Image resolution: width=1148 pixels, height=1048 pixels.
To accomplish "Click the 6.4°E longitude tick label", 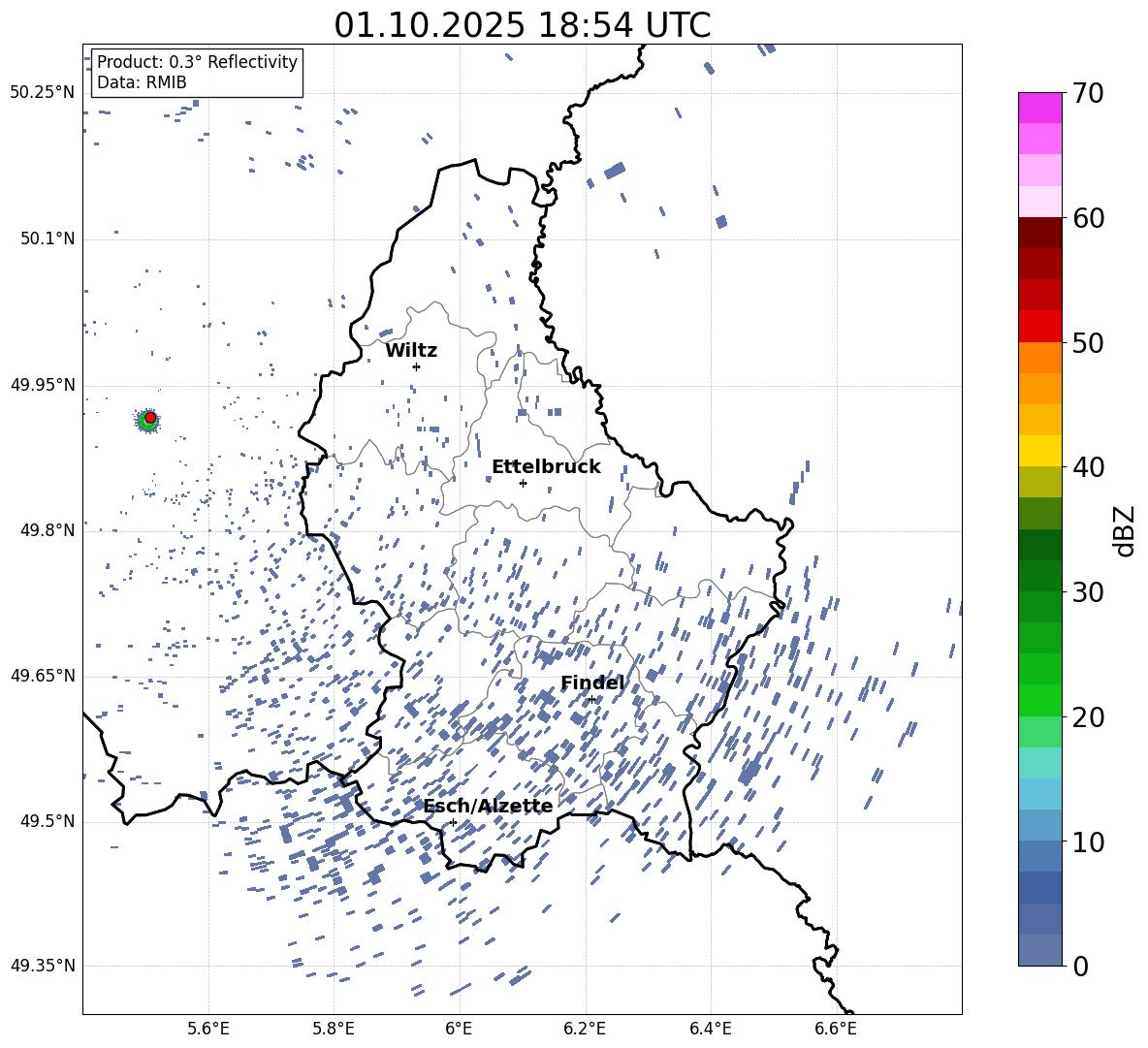I will pyautogui.click(x=710, y=1029).
